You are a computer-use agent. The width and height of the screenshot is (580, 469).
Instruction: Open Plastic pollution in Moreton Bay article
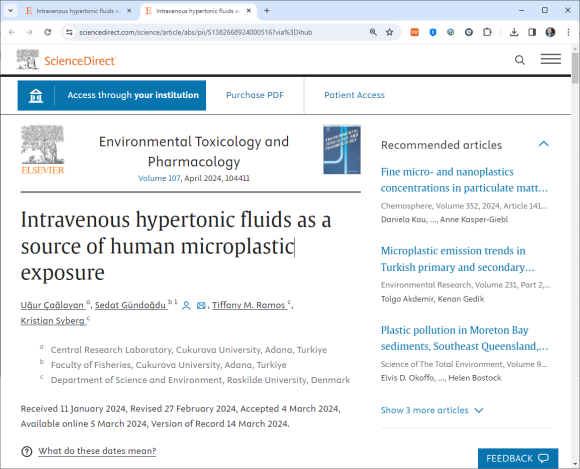point(464,338)
